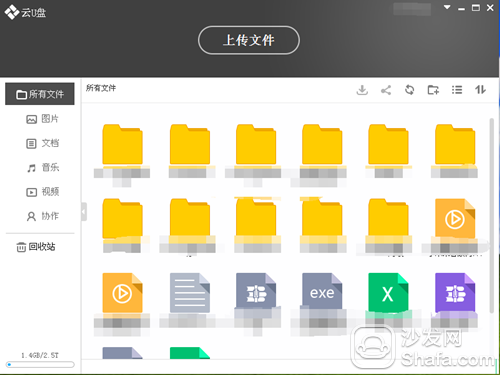Open the 音乐 category
Viewport: 500px width, 375px height.
[x=42, y=167]
